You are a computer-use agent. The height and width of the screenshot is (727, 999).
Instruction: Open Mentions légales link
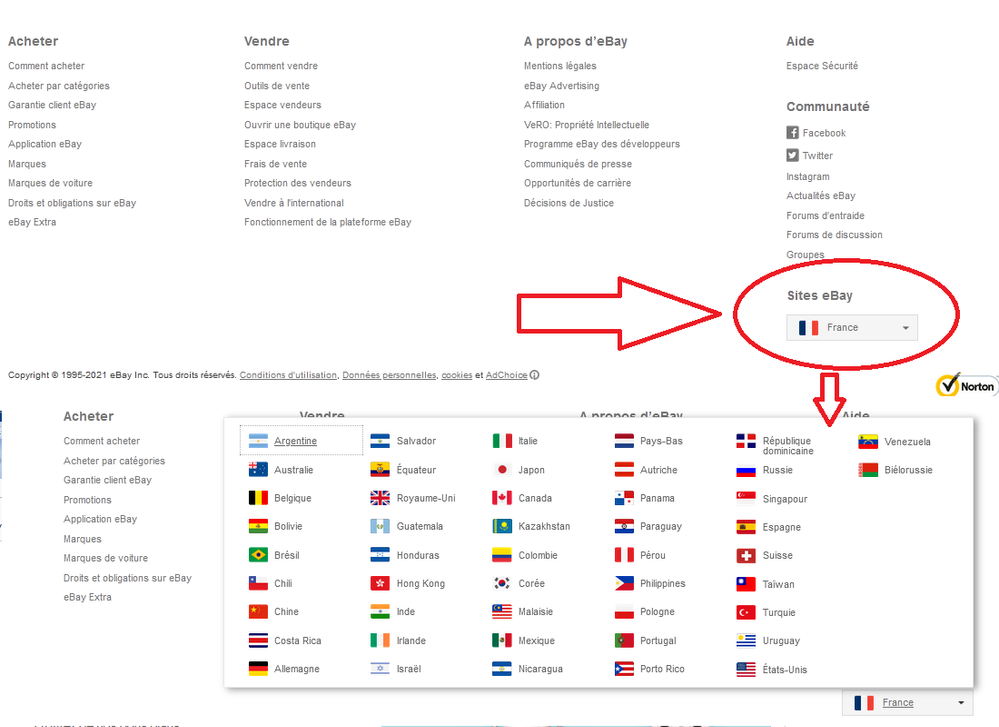click(x=560, y=66)
